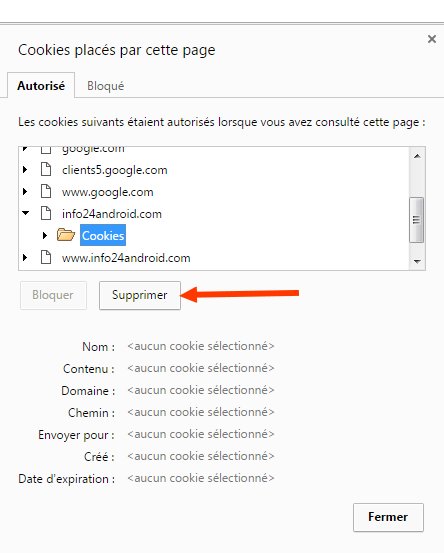Click the www.info24android.com page icon
Viewport: 444px width, 553px height.
46,257
